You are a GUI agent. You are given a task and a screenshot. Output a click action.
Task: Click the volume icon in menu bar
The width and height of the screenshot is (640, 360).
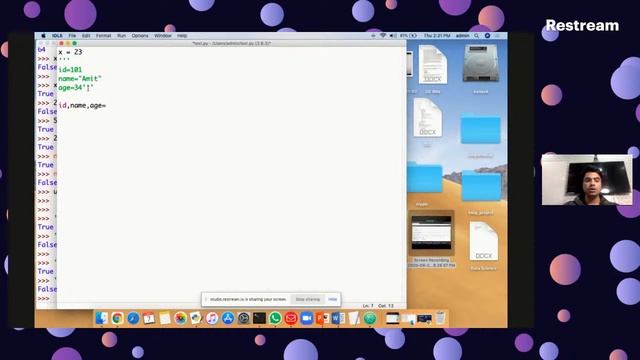(x=392, y=36)
